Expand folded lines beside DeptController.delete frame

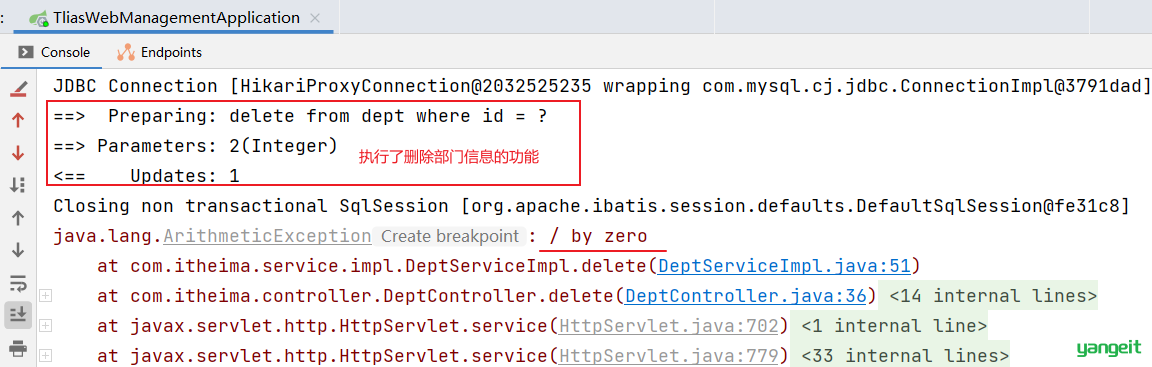(46, 296)
